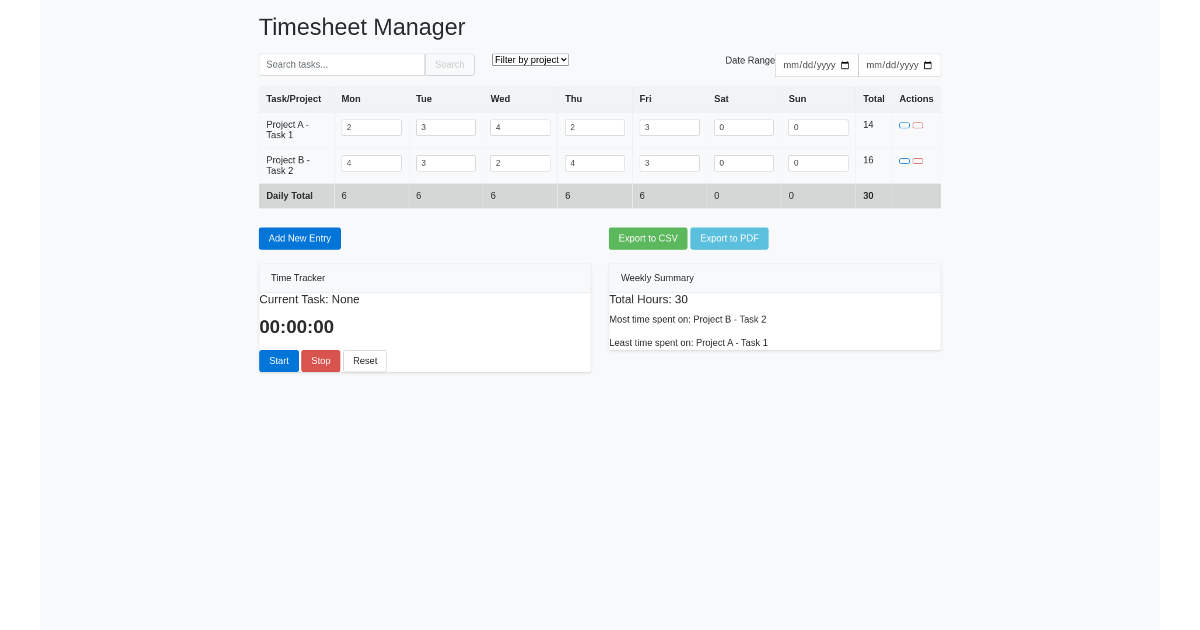The height and width of the screenshot is (630, 1200).
Task: Click the Export to CSV button
Action: pyautogui.click(x=648, y=238)
